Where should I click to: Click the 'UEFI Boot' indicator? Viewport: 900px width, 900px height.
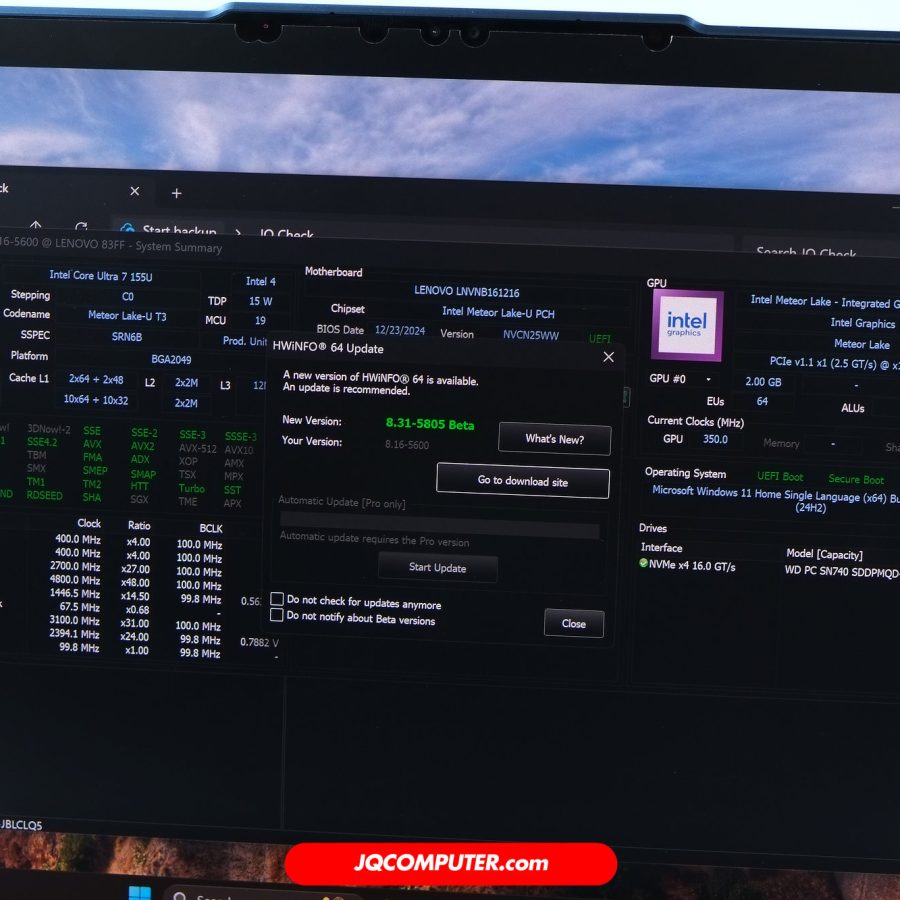(x=780, y=476)
